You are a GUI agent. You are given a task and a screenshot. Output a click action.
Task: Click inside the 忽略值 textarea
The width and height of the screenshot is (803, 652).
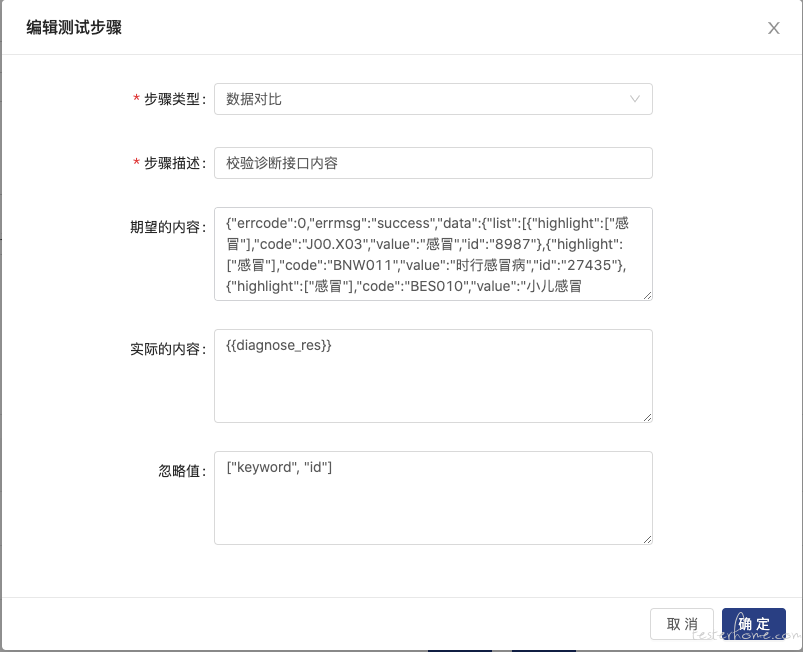[x=433, y=498]
